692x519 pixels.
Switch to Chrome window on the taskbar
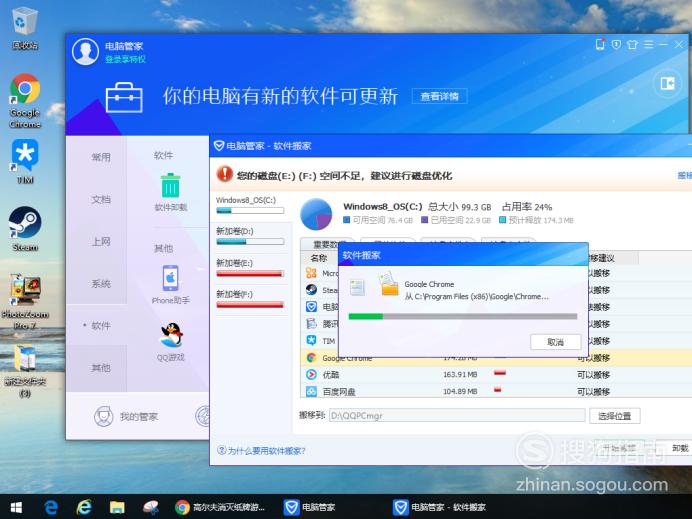219,507
